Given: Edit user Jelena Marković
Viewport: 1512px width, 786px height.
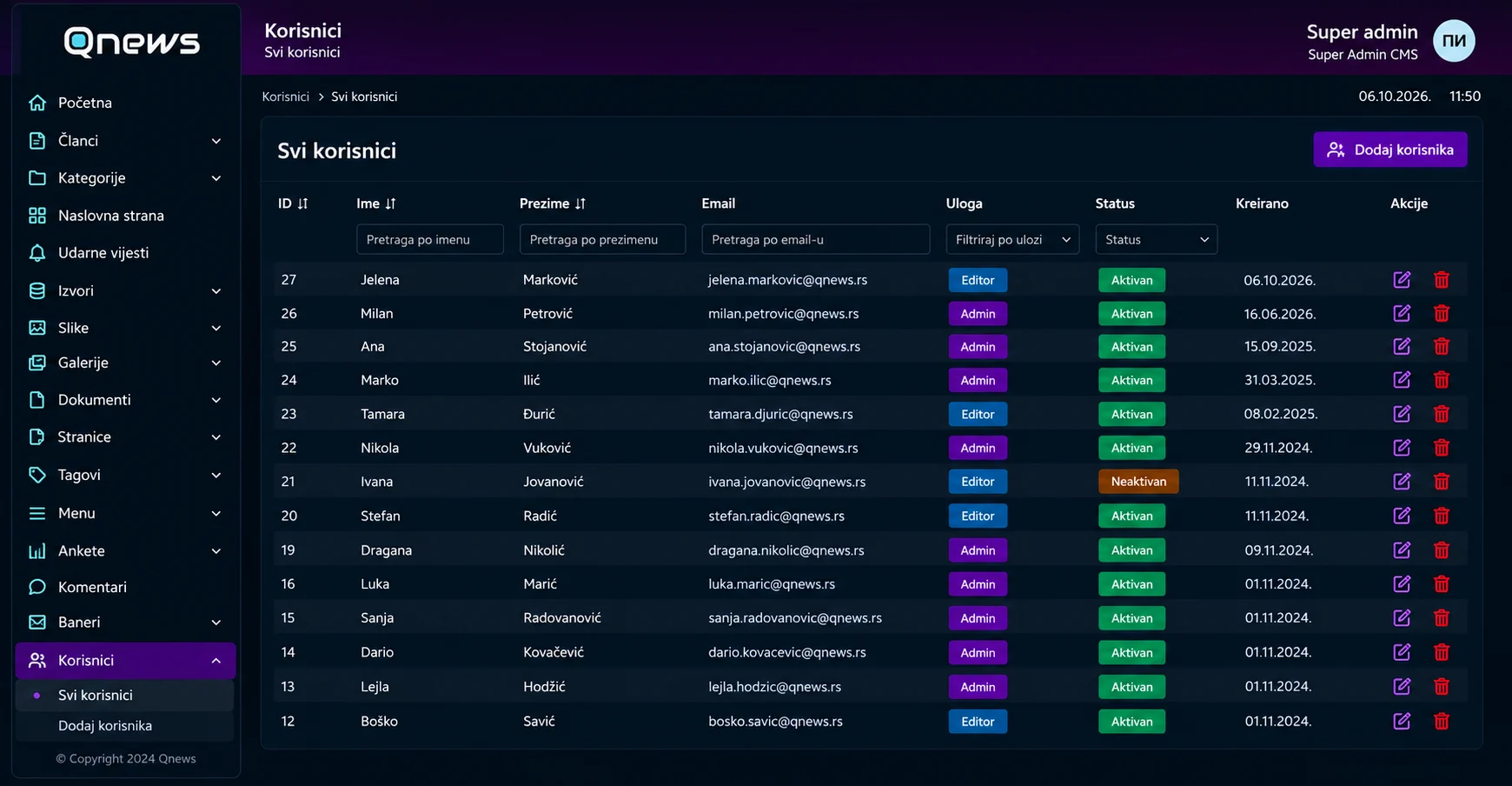Looking at the screenshot, I should (x=1402, y=280).
